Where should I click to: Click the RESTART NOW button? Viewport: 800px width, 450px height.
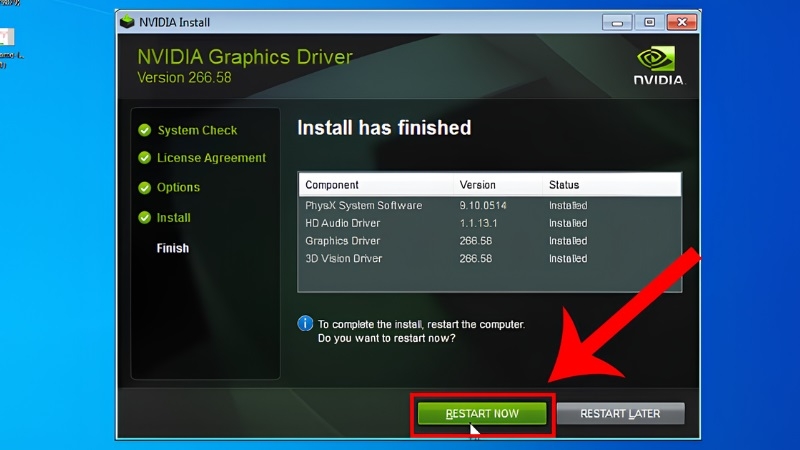(482, 413)
